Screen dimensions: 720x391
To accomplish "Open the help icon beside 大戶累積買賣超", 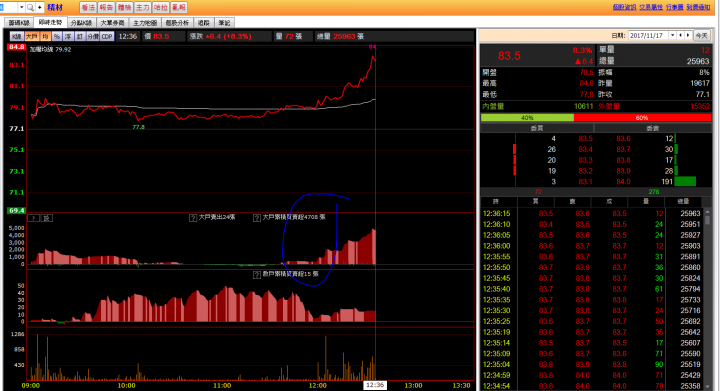I will tap(257, 218).
